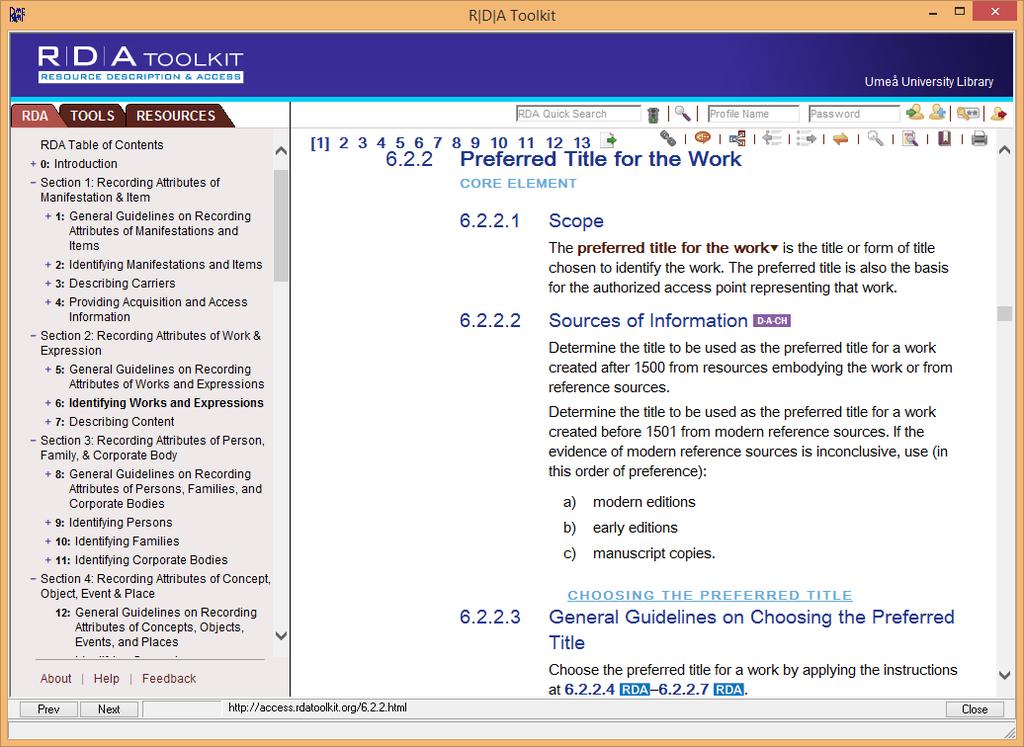Follow the 6.2.2.4 instruction link
Viewport: 1024px width, 747px height.
[589, 690]
